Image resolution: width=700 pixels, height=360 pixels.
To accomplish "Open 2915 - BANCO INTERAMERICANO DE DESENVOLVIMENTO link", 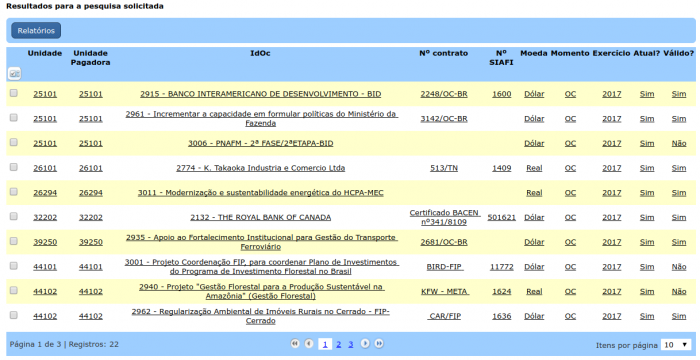I will pos(261,94).
